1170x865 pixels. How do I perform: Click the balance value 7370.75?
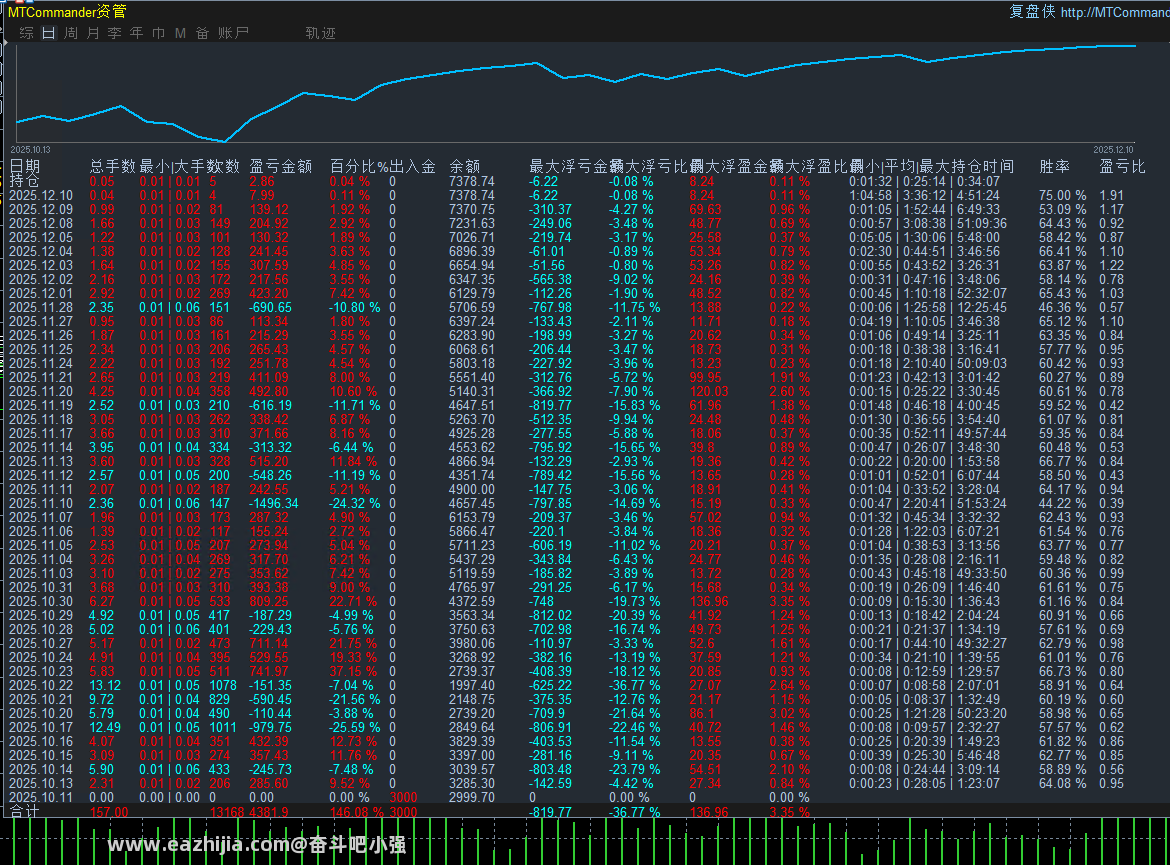pos(472,210)
